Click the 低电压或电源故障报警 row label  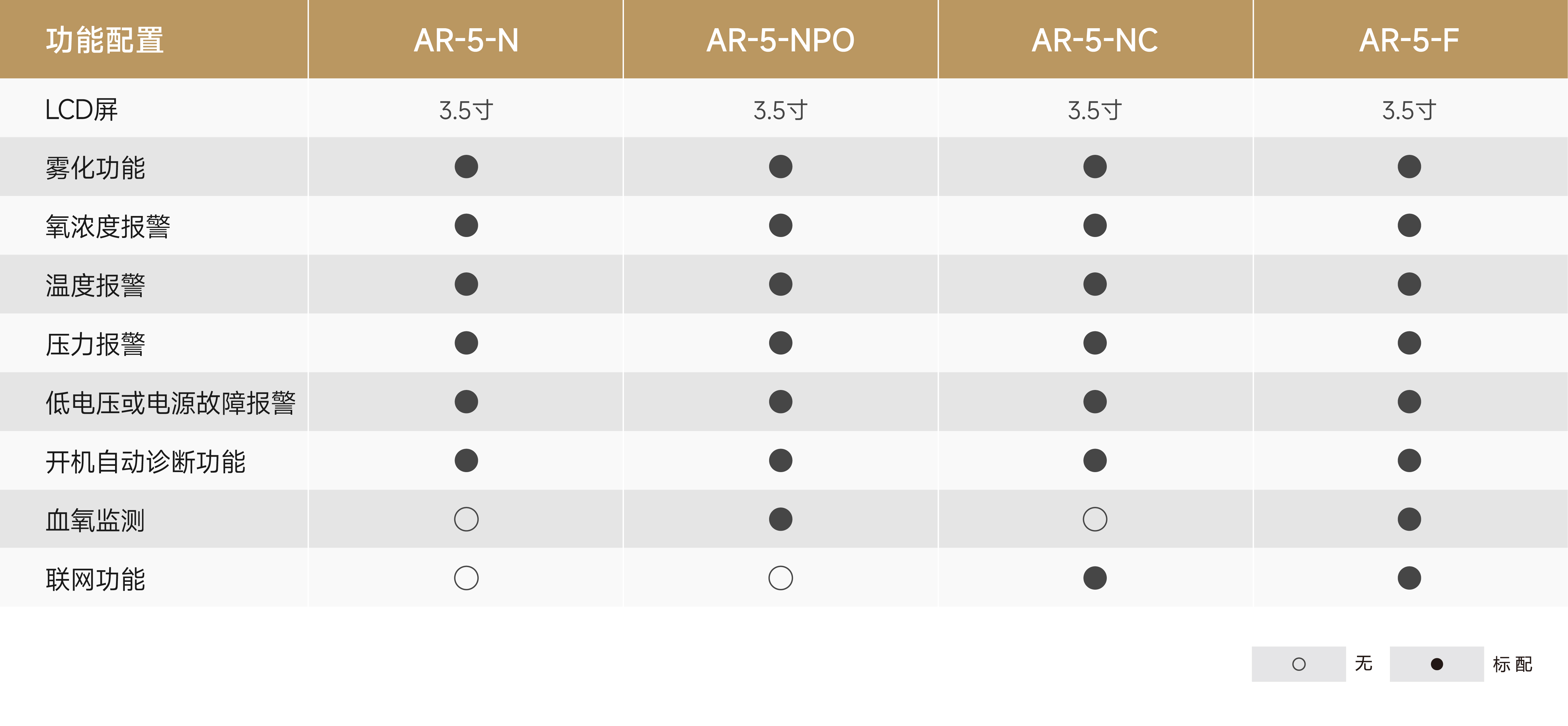point(171,403)
